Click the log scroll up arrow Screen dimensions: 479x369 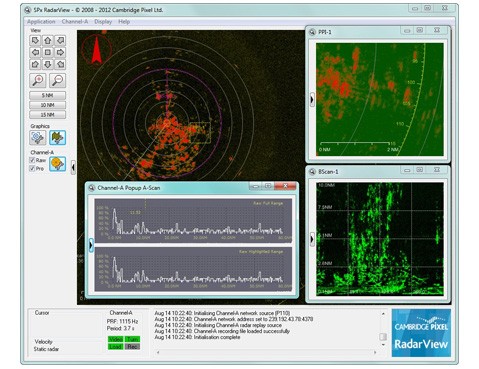click(x=383, y=314)
